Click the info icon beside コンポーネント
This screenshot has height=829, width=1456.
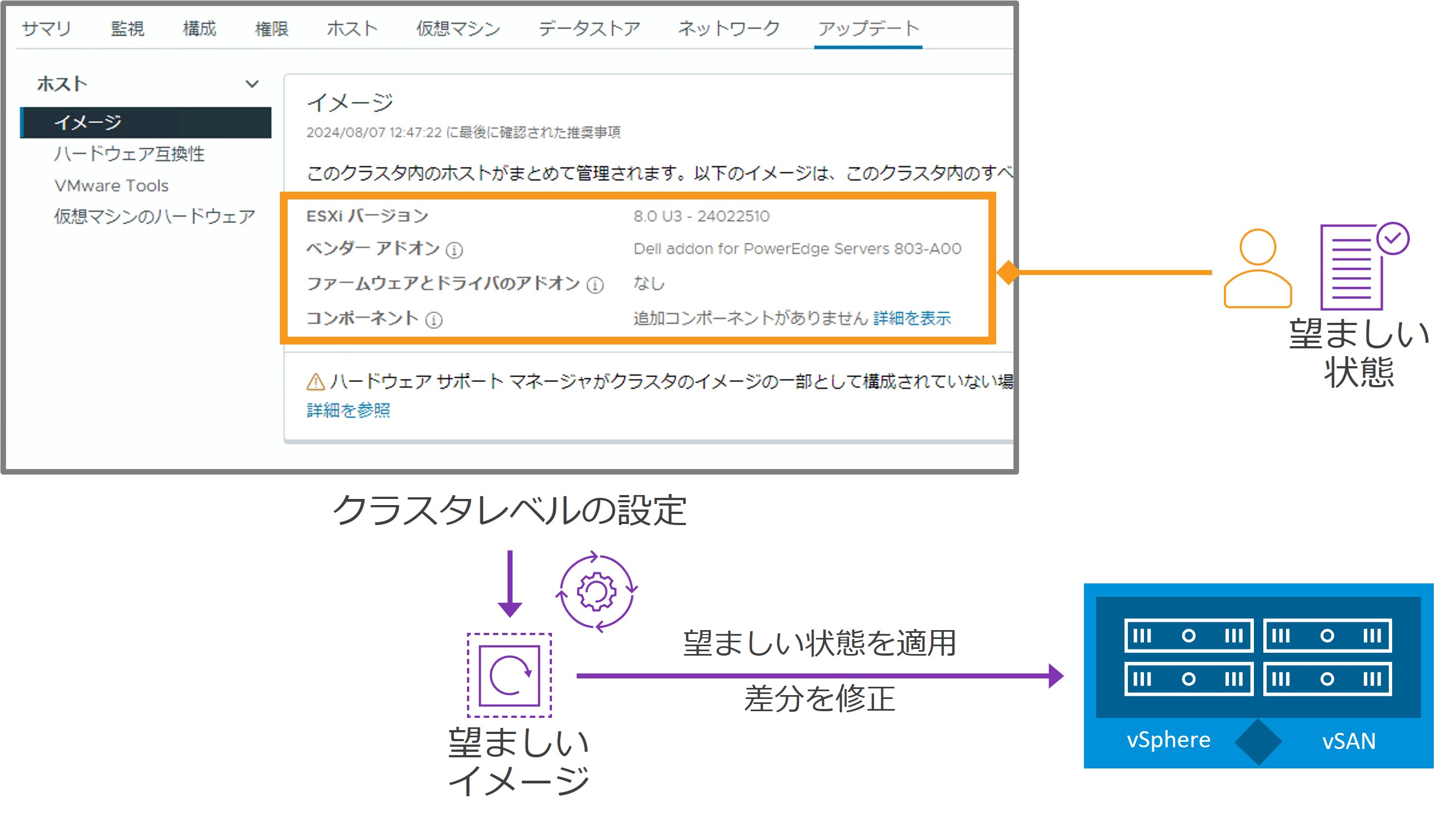pyautogui.click(x=434, y=320)
